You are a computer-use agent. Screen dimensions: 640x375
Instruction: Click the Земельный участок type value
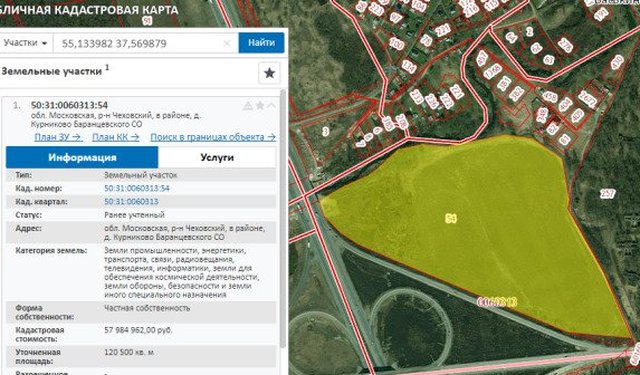click(140, 175)
